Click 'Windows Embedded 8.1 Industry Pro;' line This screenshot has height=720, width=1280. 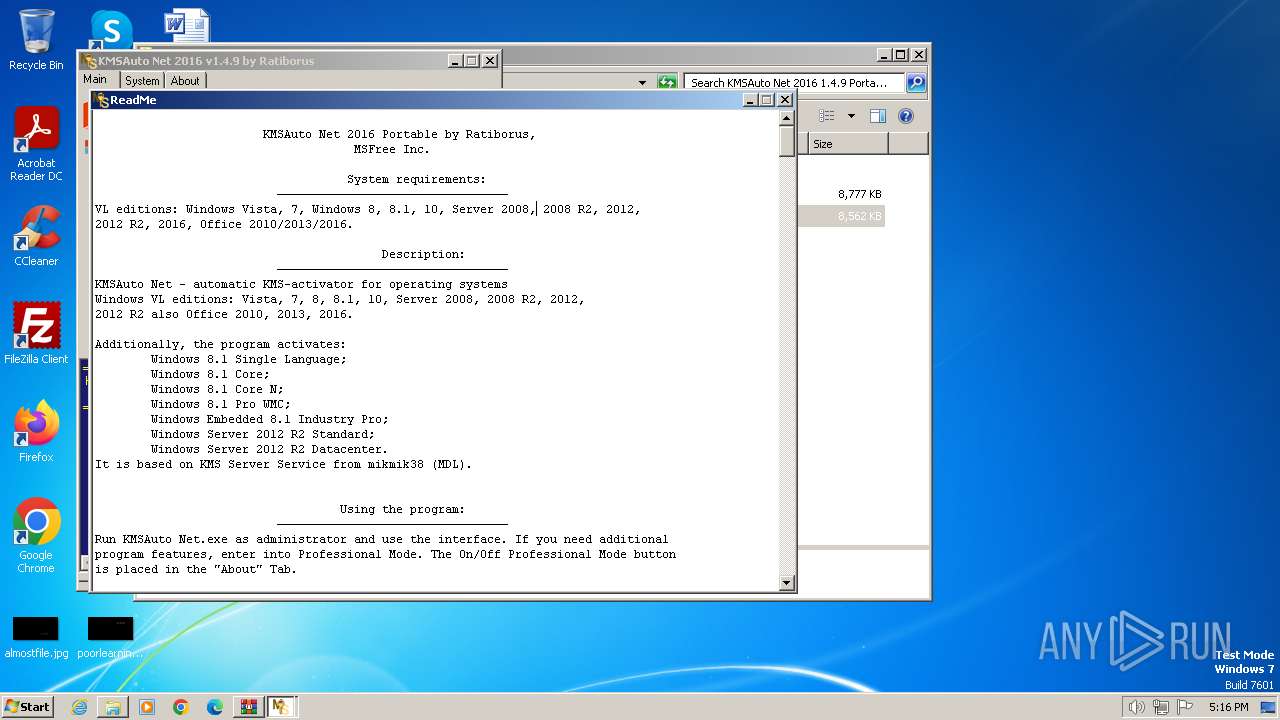pos(269,419)
